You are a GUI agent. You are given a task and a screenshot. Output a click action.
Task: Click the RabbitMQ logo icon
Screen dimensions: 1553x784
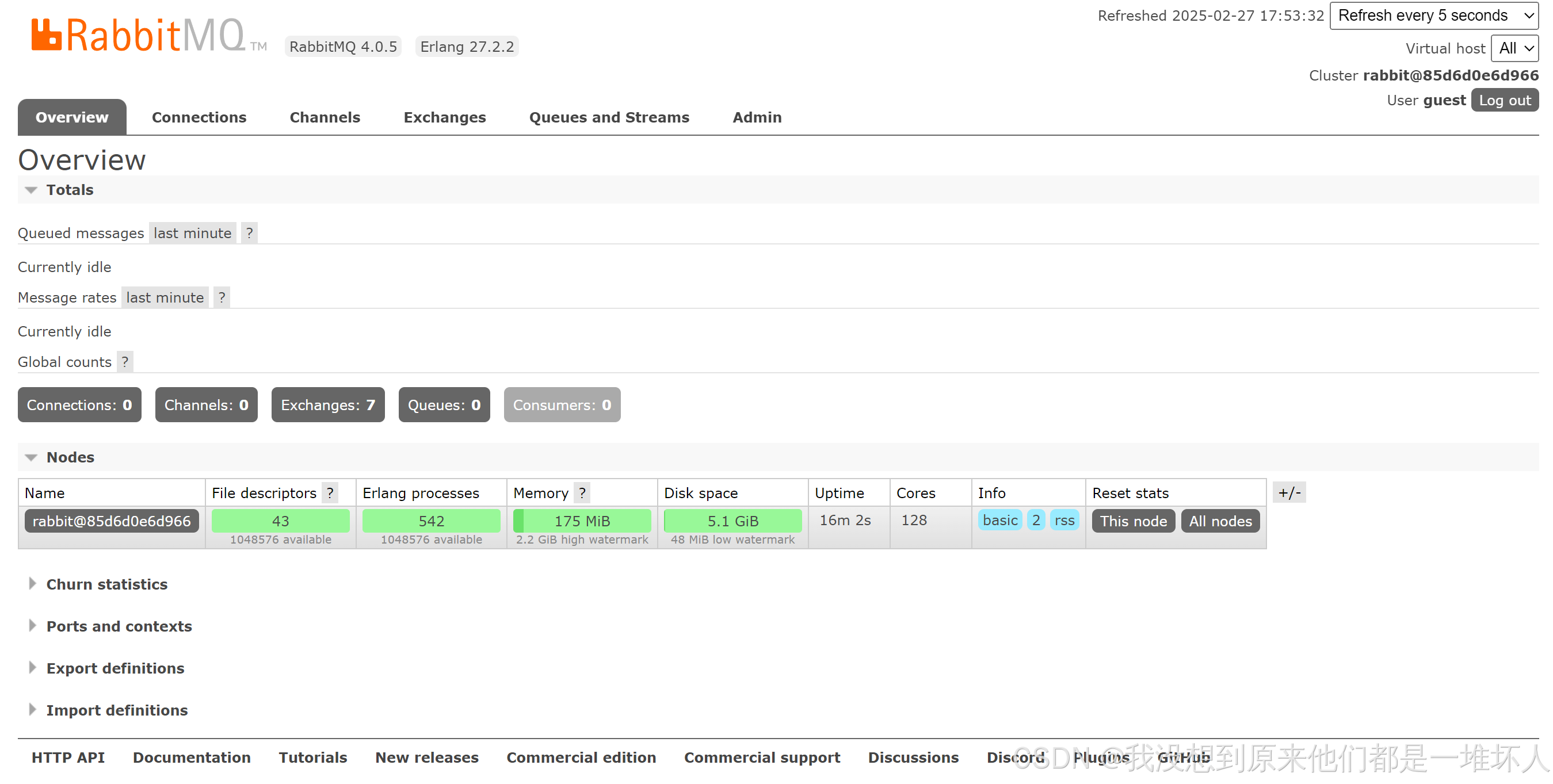46,35
